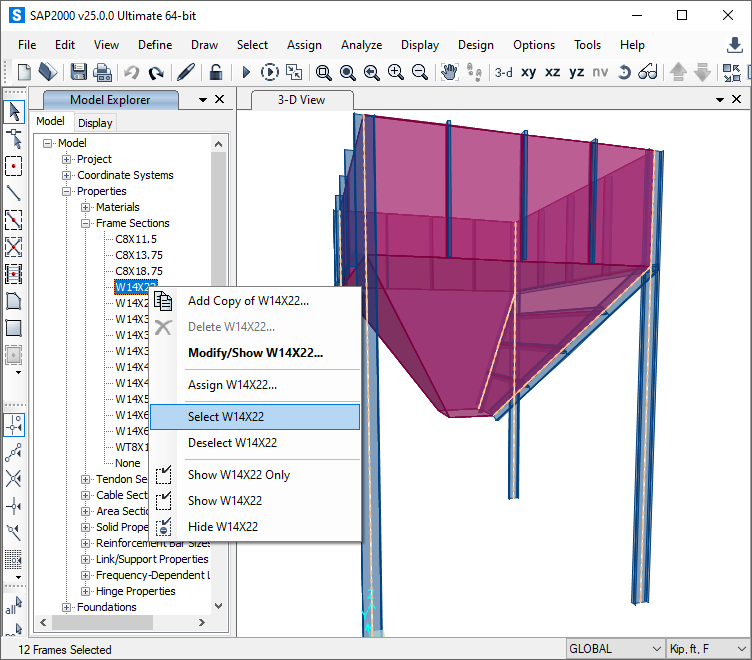Select the Pan hand tool

point(449,72)
